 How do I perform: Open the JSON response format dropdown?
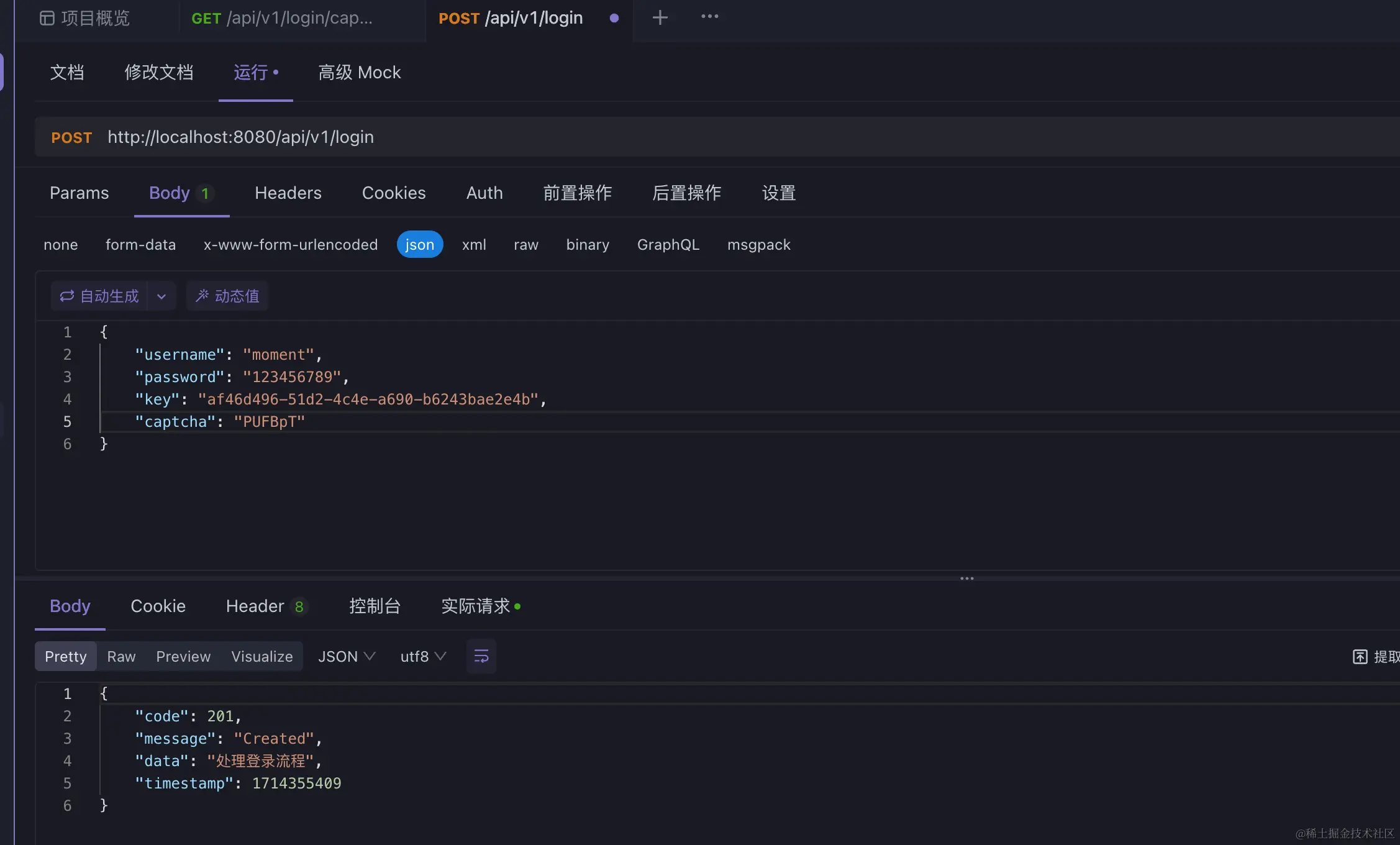[x=347, y=656]
